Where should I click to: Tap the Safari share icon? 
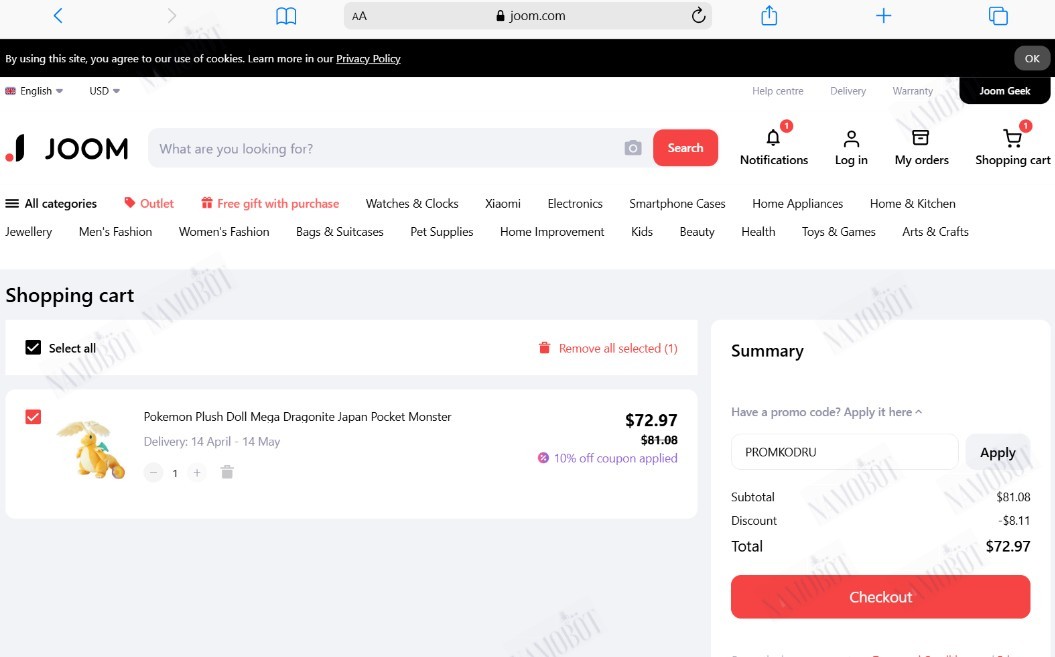coord(769,15)
